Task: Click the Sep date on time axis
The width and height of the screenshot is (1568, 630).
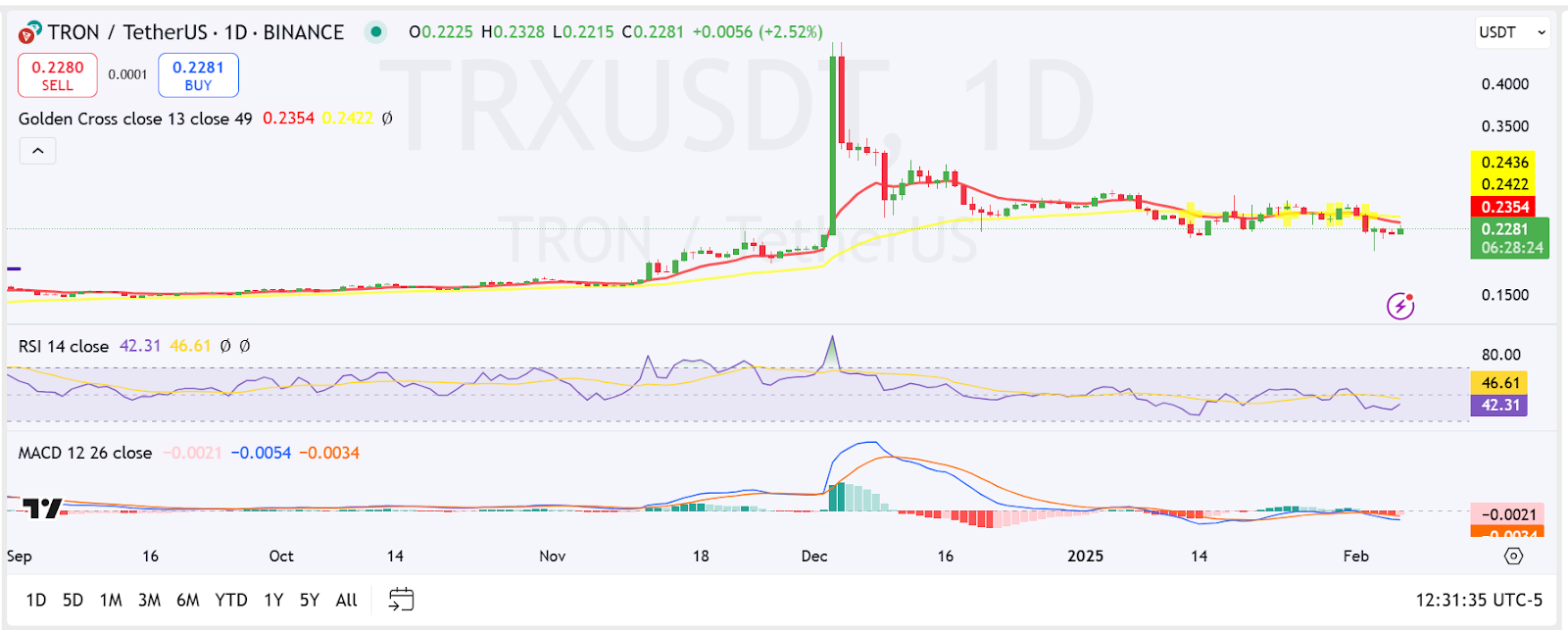Action: pyautogui.click(x=20, y=556)
